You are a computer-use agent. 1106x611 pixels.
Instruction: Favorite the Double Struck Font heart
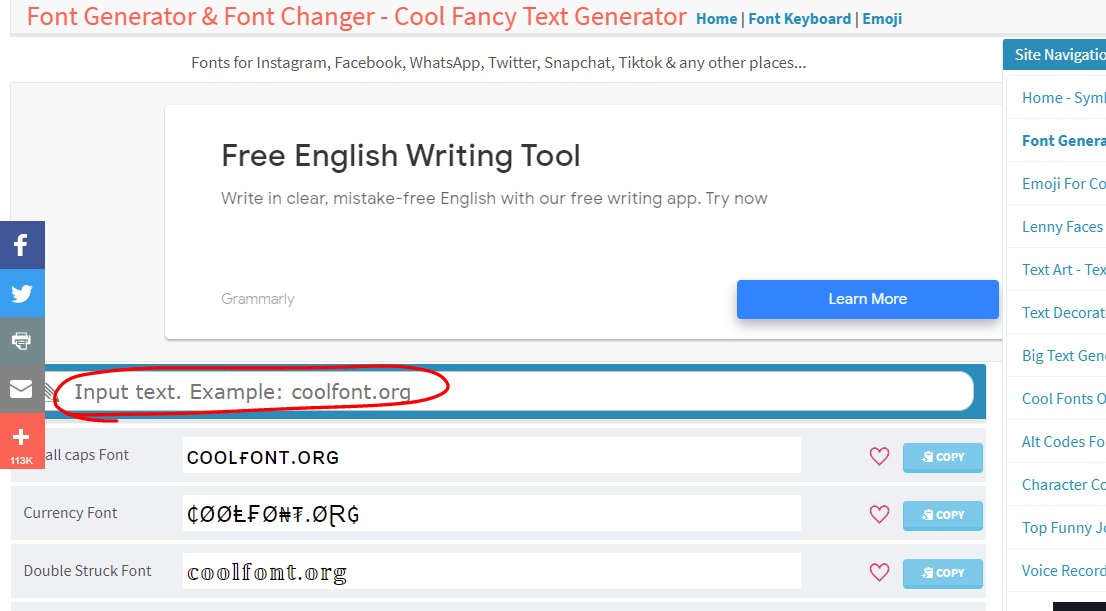click(x=879, y=573)
